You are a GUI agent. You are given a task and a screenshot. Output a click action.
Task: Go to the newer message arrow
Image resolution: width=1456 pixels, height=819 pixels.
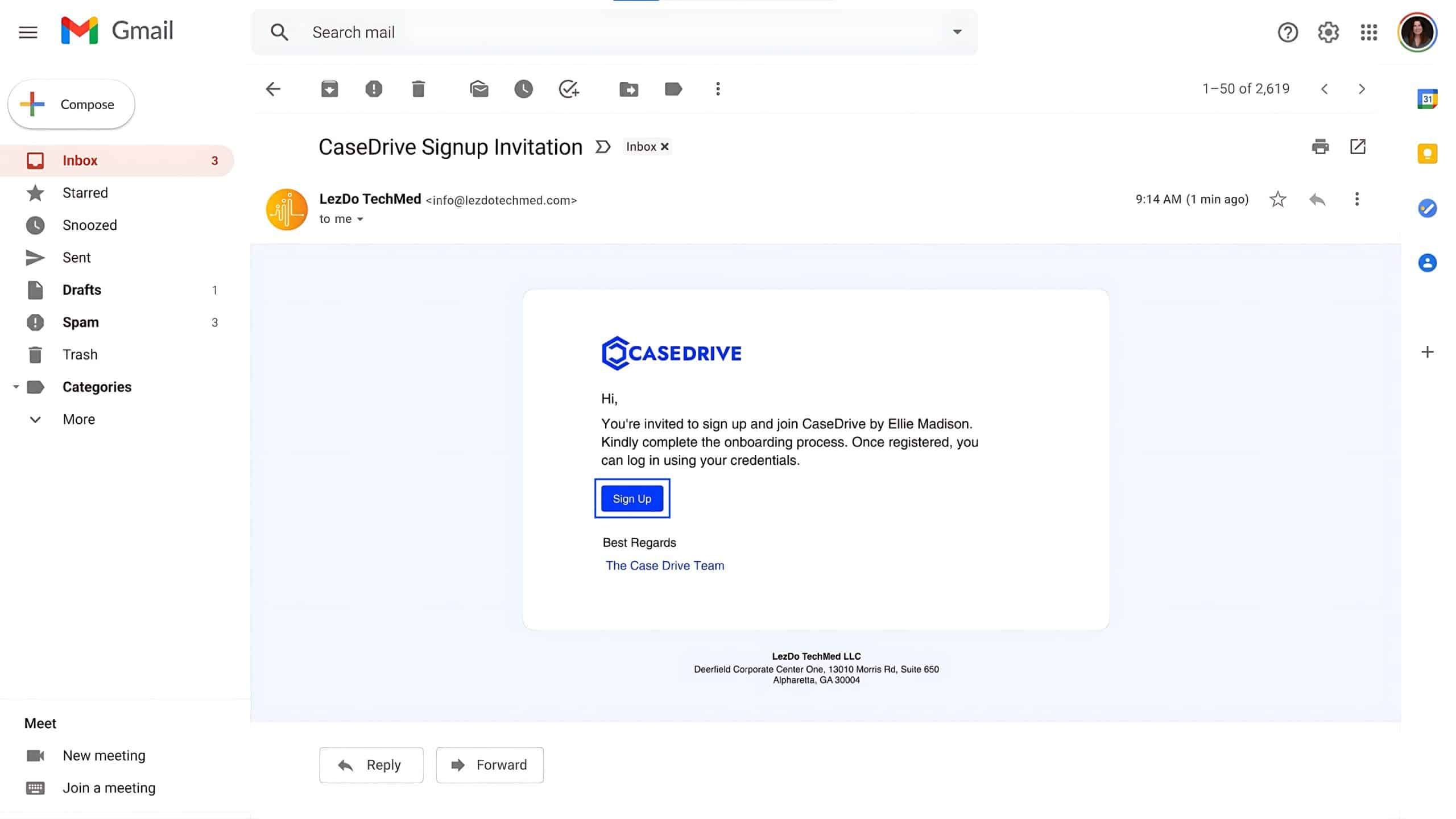1325,89
